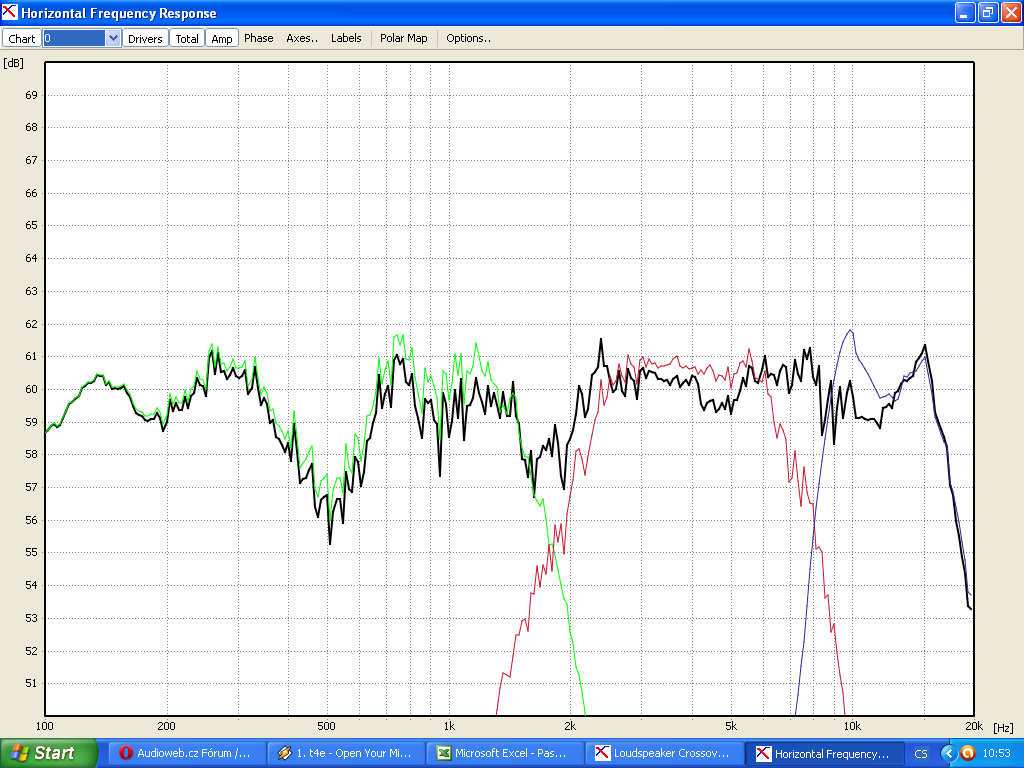The height and width of the screenshot is (768, 1024).
Task: Switch to Audioweb.cz Fórum Opera window
Action: pyautogui.click(x=185, y=753)
